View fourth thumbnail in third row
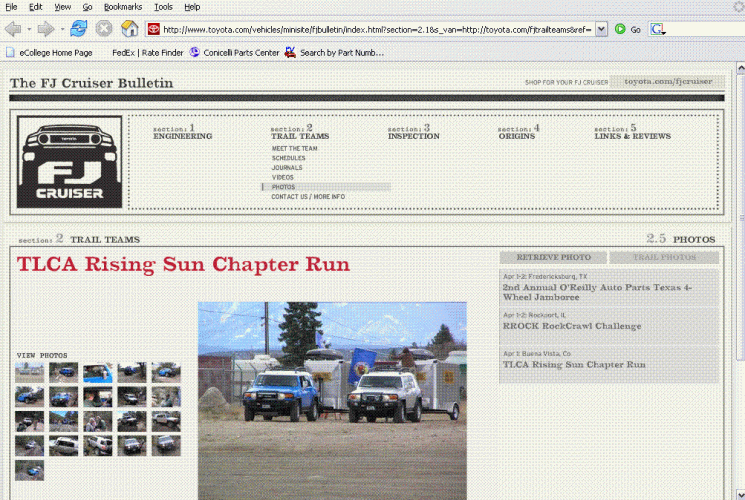Image resolution: width=745 pixels, height=500 pixels. (132, 422)
